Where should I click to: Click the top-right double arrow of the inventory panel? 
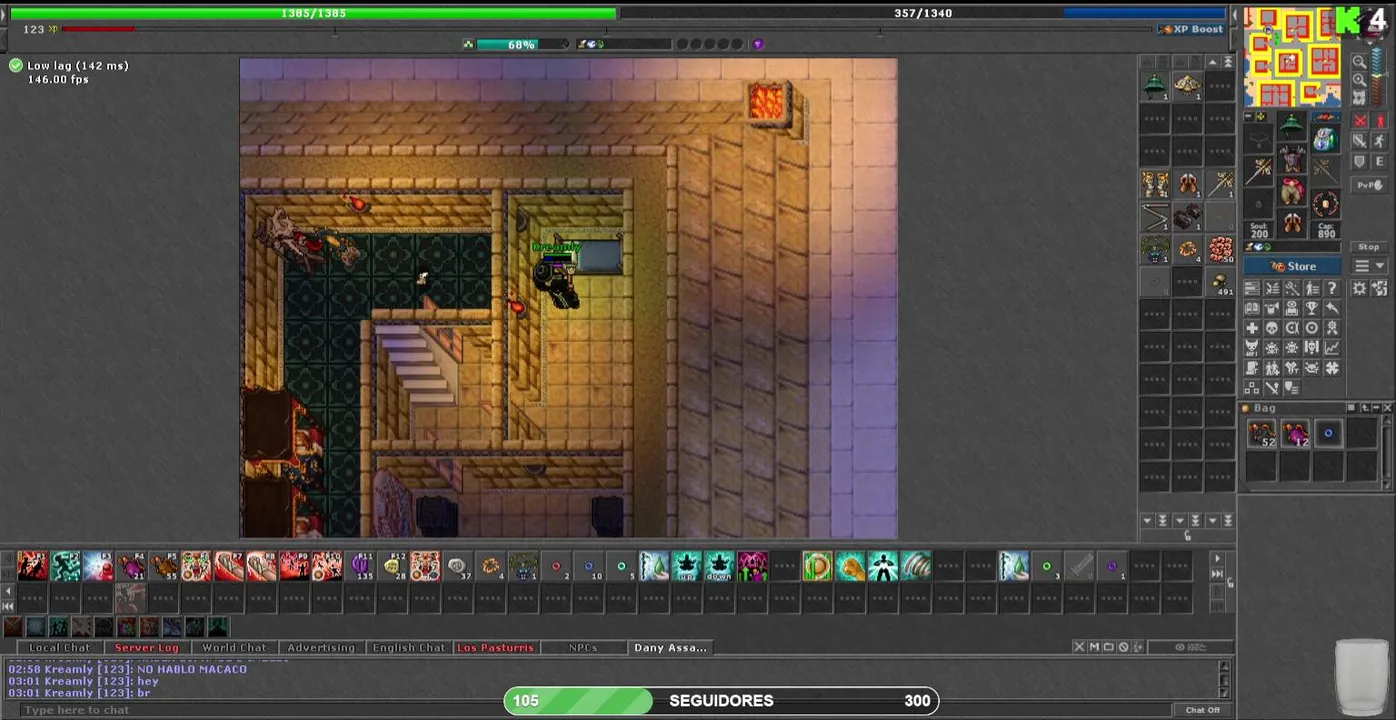[1228, 62]
